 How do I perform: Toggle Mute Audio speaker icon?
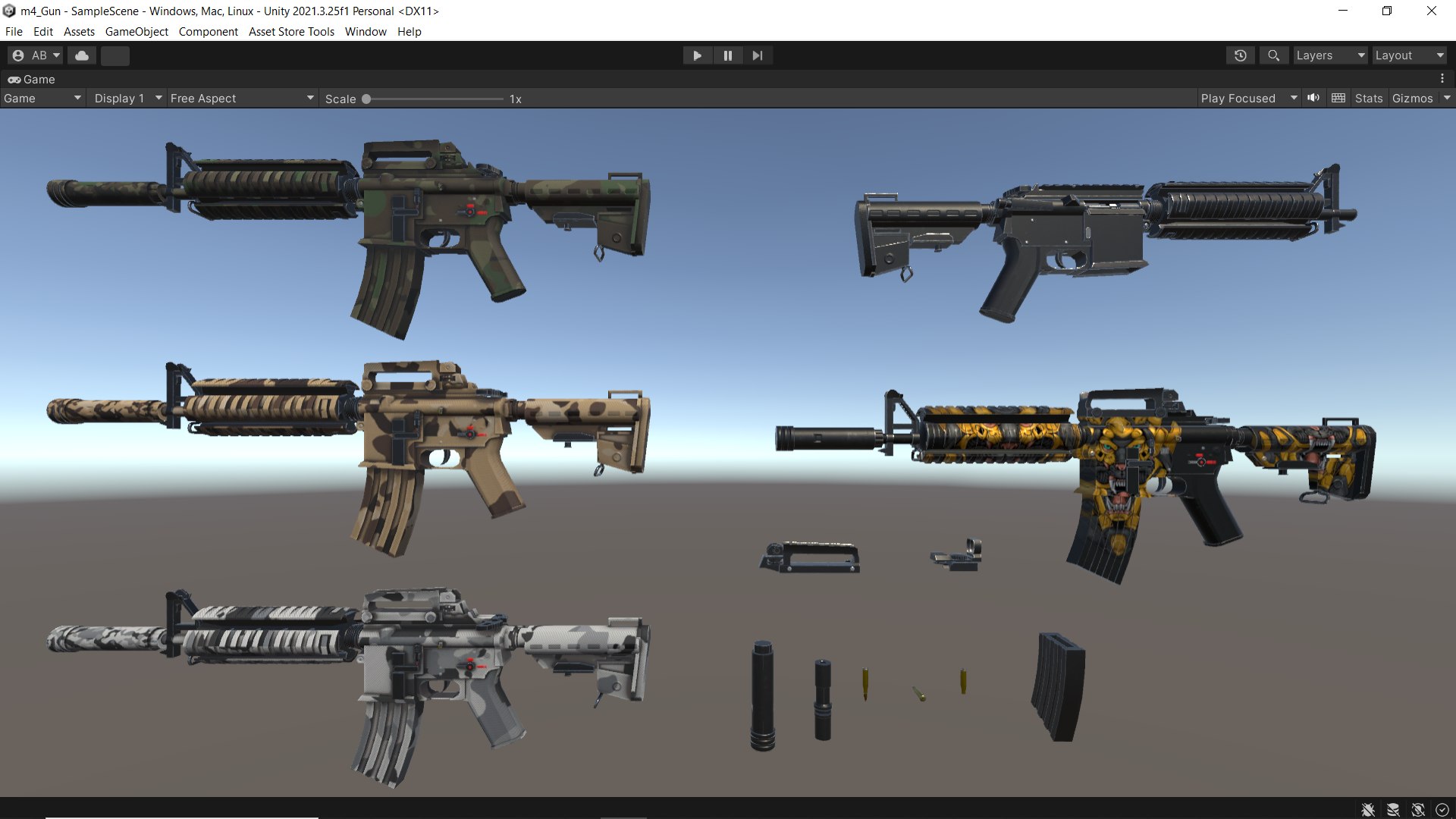click(1313, 98)
